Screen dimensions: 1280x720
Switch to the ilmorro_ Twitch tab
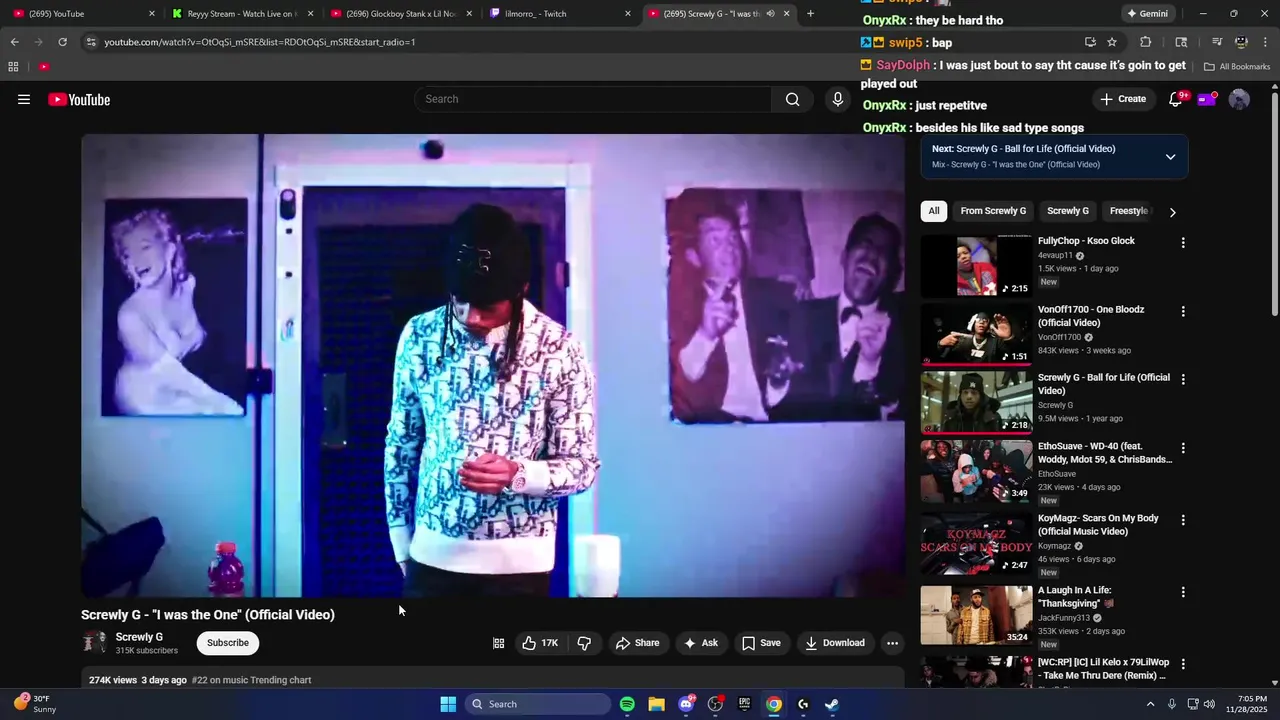pyautogui.click(x=560, y=14)
